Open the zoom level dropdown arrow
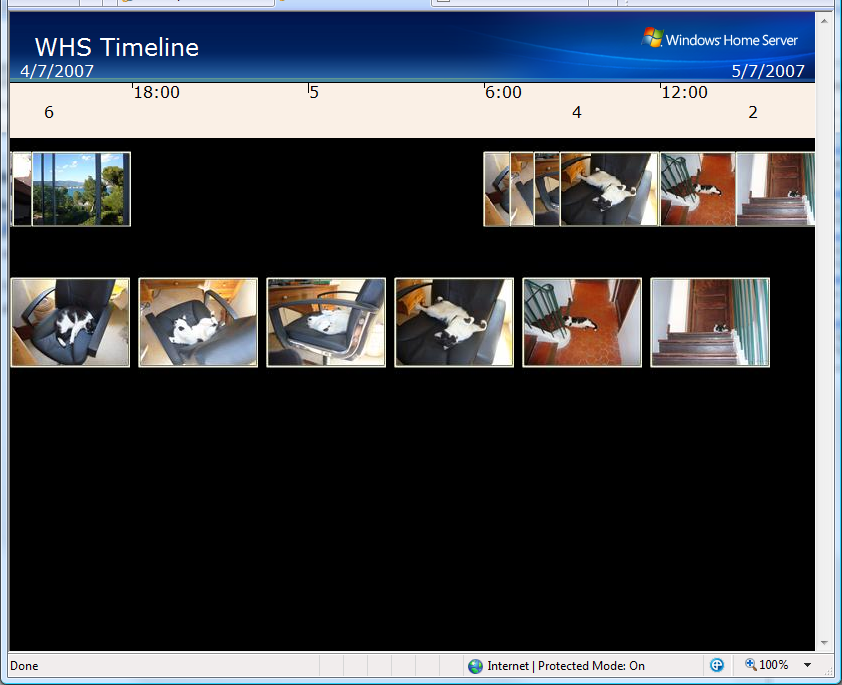 click(807, 666)
